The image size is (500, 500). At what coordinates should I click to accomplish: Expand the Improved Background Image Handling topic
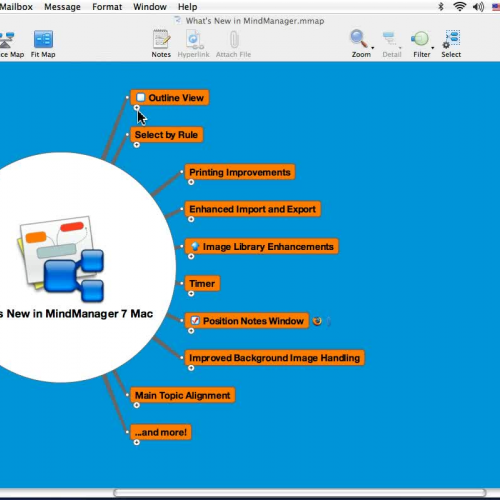[191, 368]
